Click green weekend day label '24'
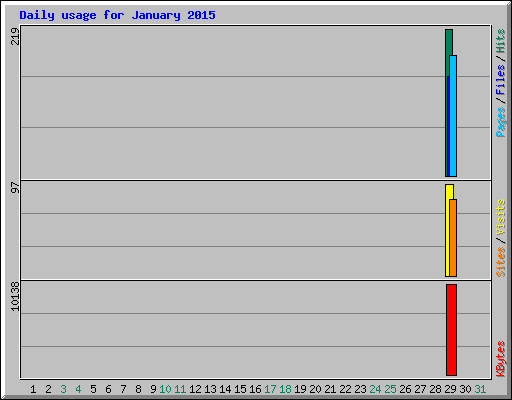 [x=375, y=389]
